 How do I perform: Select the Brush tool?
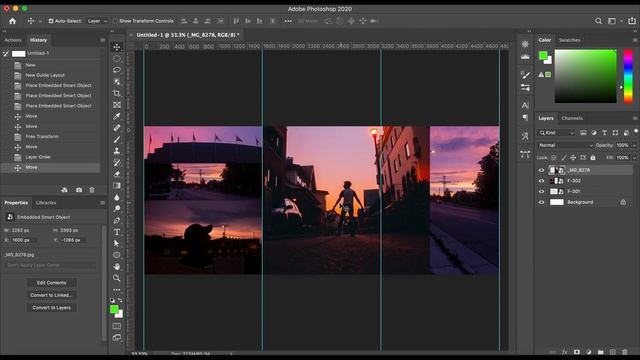pos(117,139)
